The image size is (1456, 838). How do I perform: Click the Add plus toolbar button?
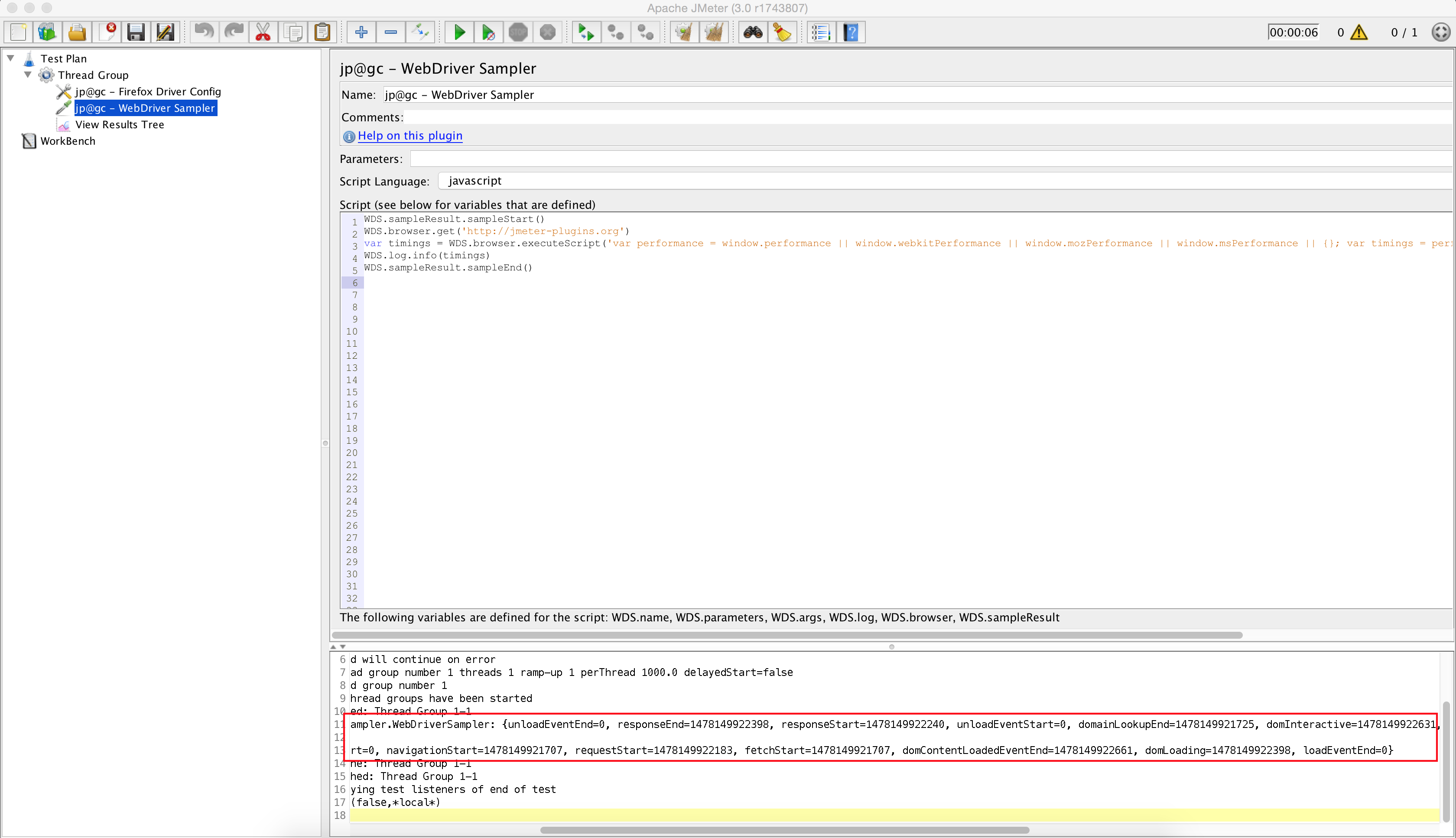click(x=361, y=32)
